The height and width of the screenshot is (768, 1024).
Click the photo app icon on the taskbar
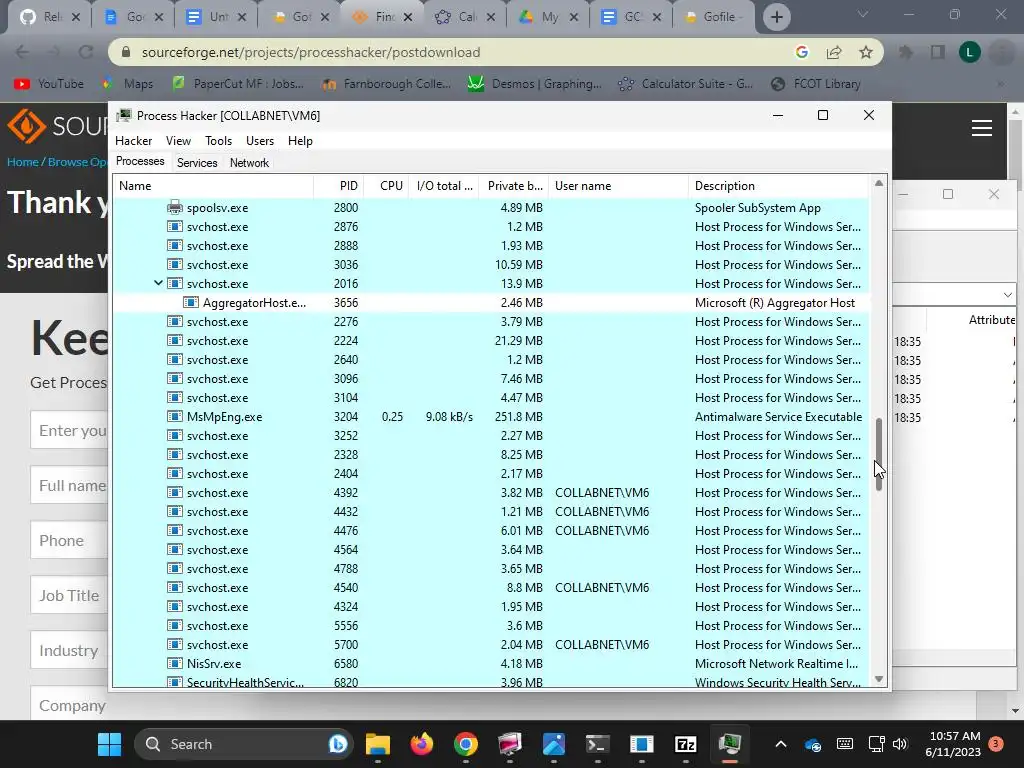pos(553,744)
